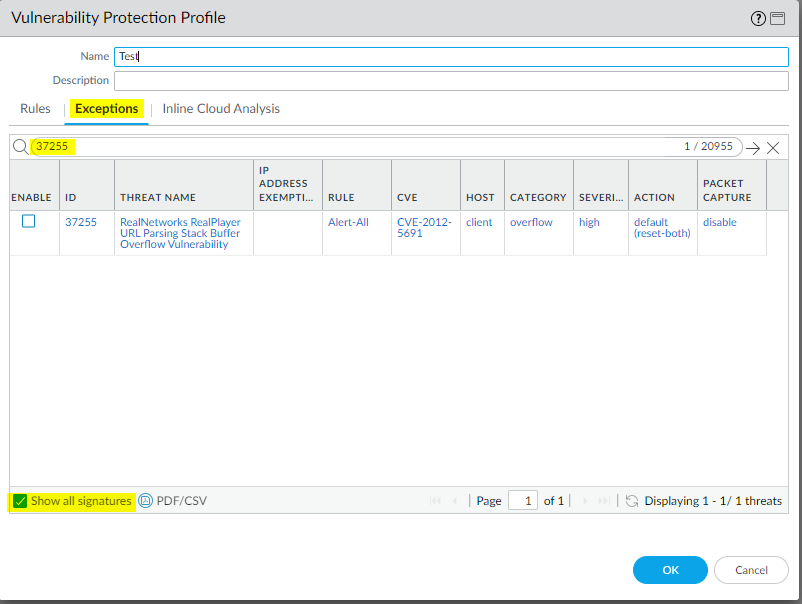The height and width of the screenshot is (604, 802).
Task: Click the Description input field
Action: (x=451, y=81)
